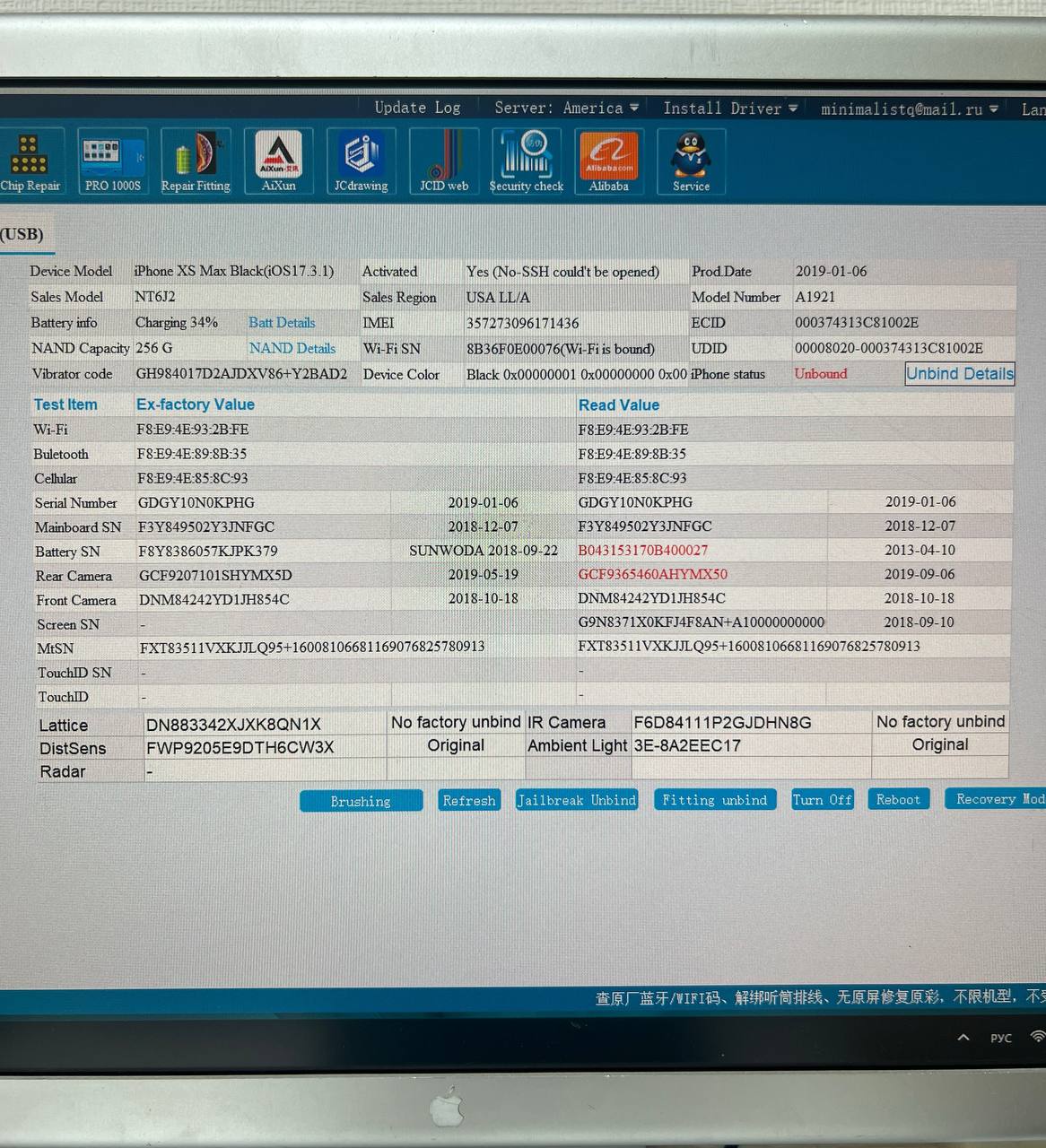The height and width of the screenshot is (1148, 1046).
Task: Select the (USB) tab
Action: tap(22, 234)
